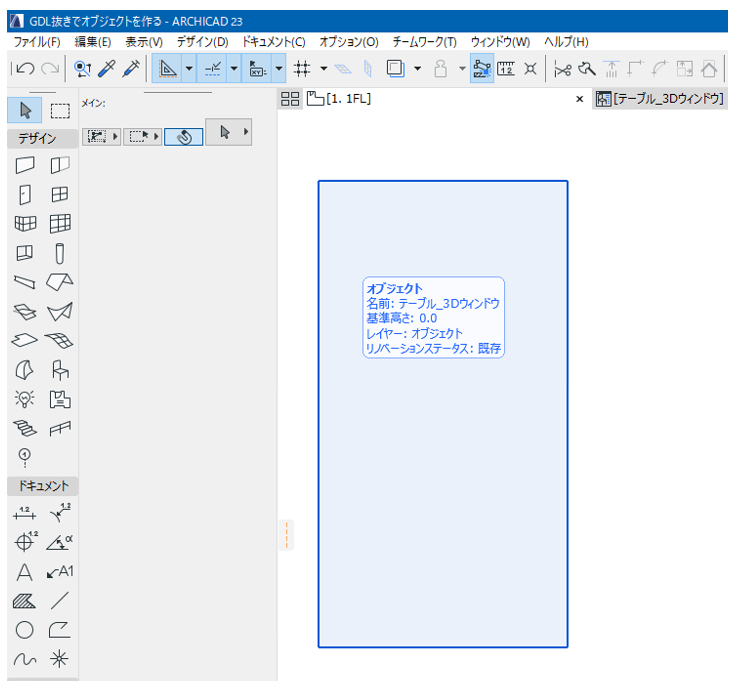
Task: Select the Stair tool
Action: (25, 428)
